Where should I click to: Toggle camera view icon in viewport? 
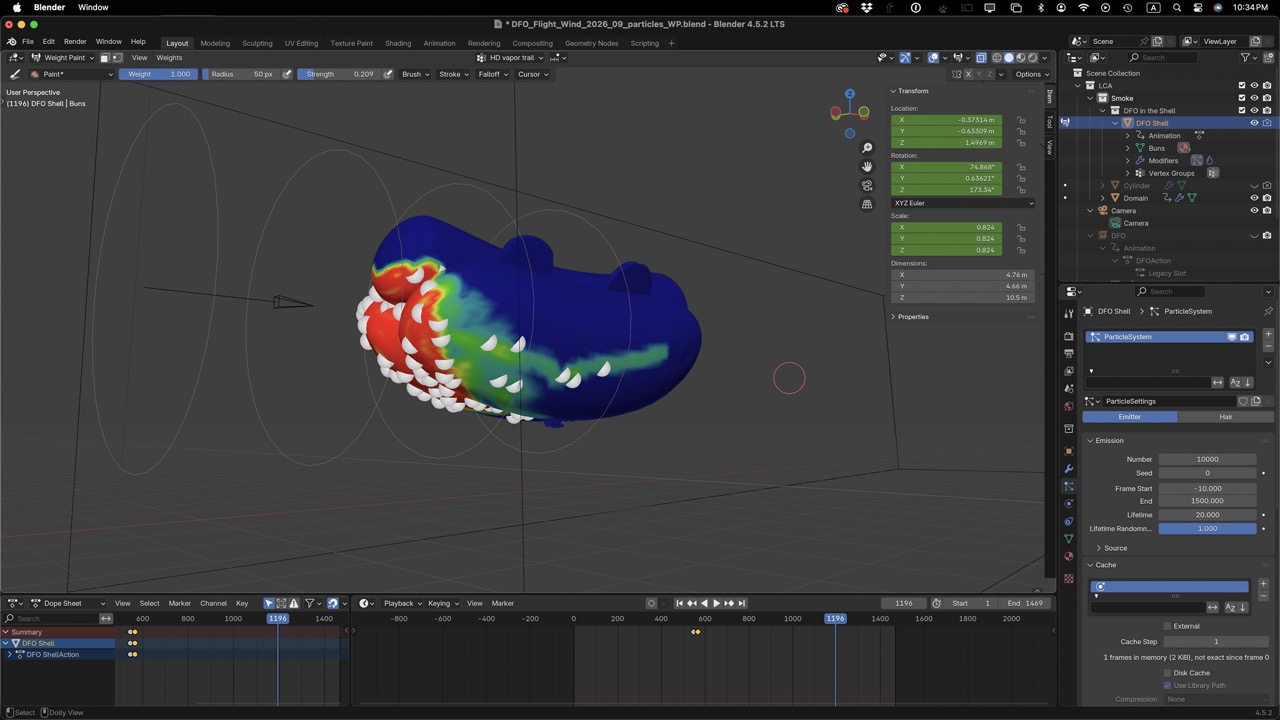pos(867,185)
